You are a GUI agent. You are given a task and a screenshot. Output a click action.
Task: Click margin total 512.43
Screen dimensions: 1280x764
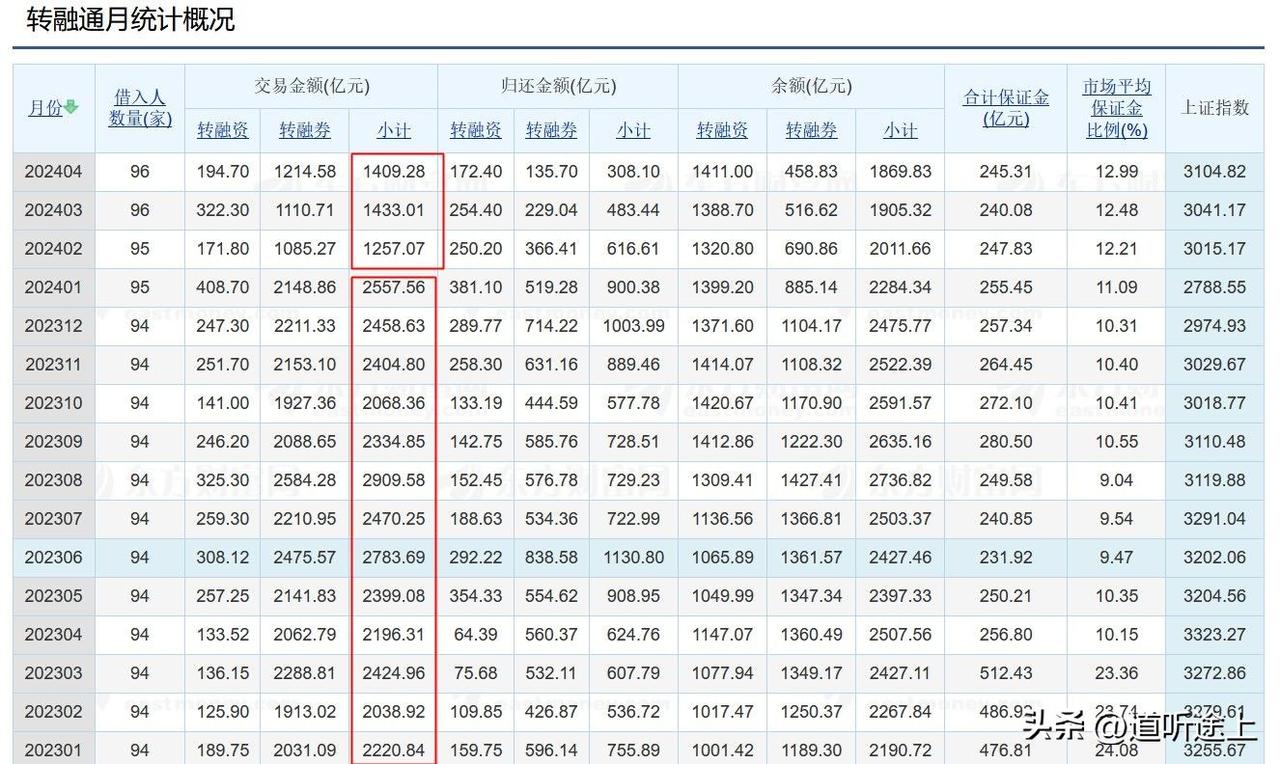point(1006,673)
